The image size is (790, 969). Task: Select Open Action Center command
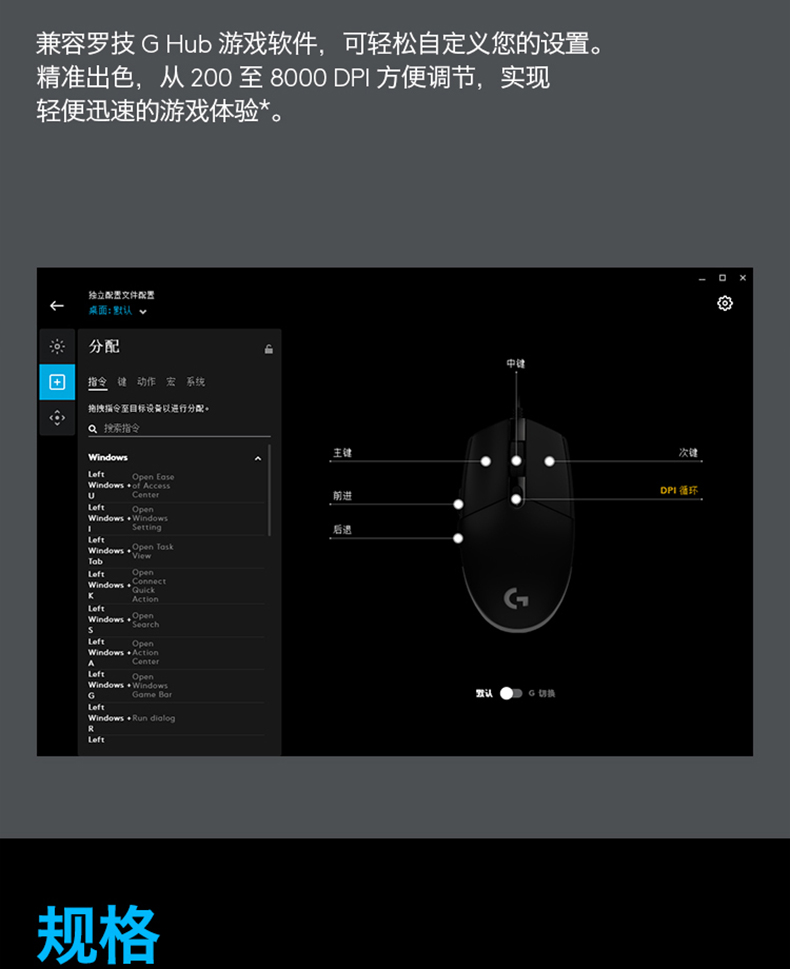(176, 653)
